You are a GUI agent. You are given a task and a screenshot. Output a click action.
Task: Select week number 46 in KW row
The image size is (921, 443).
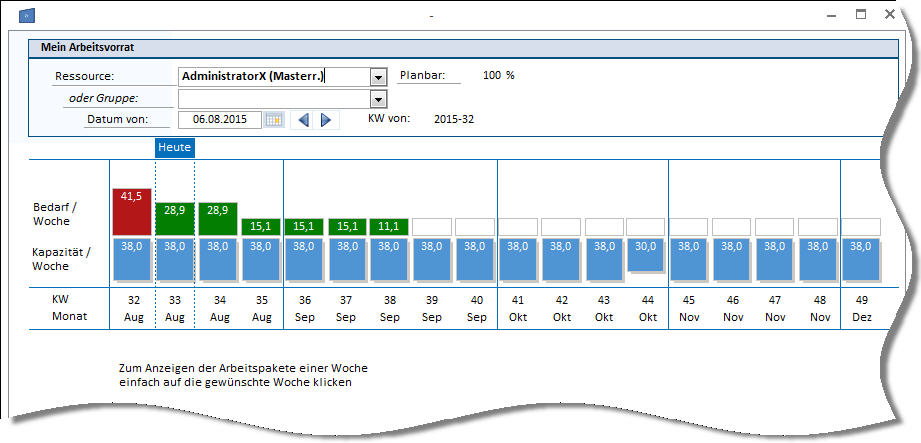(732, 300)
